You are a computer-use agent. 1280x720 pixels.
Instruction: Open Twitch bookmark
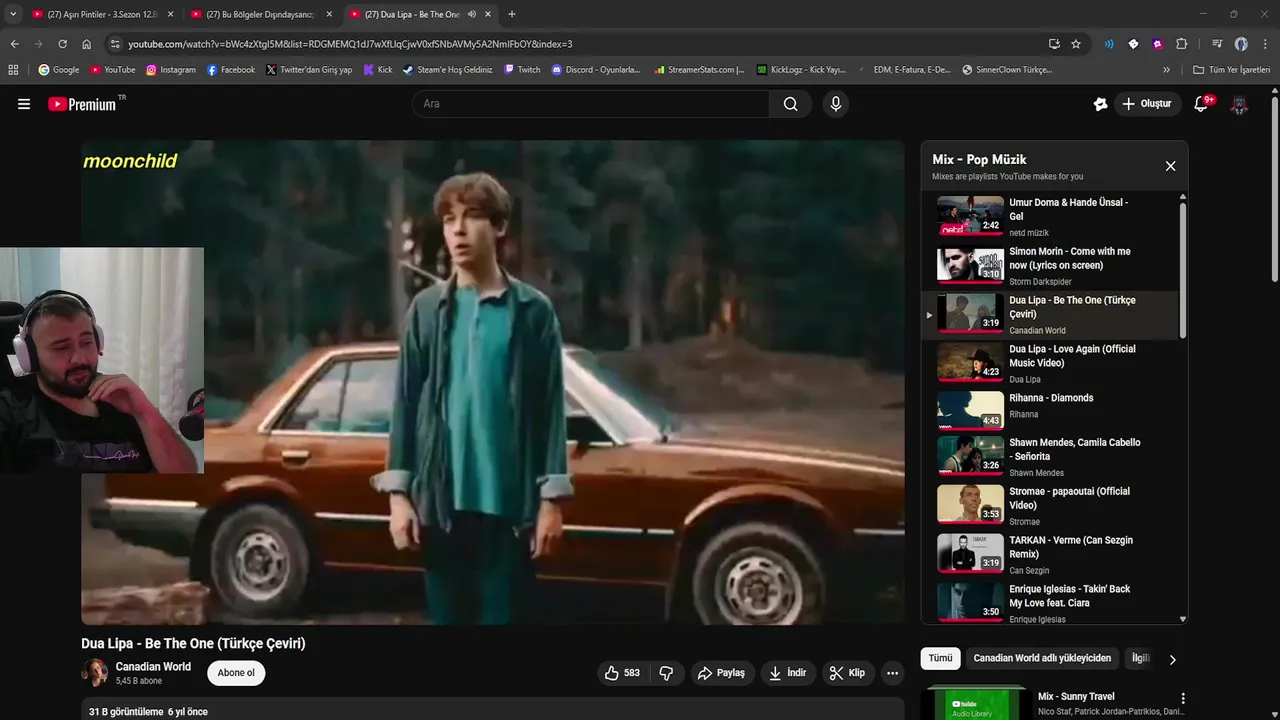click(522, 70)
